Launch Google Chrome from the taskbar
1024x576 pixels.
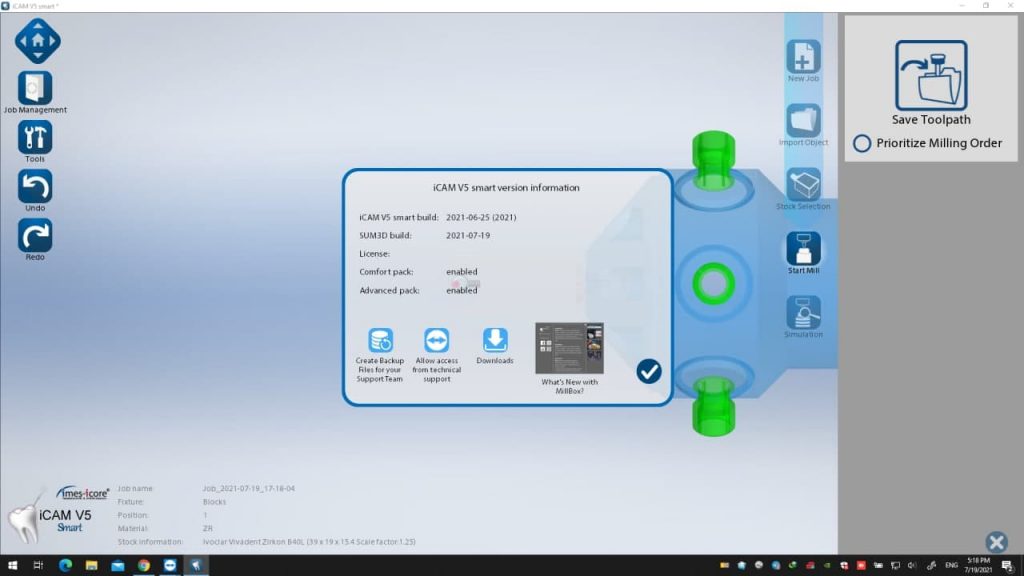tap(143, 566)
